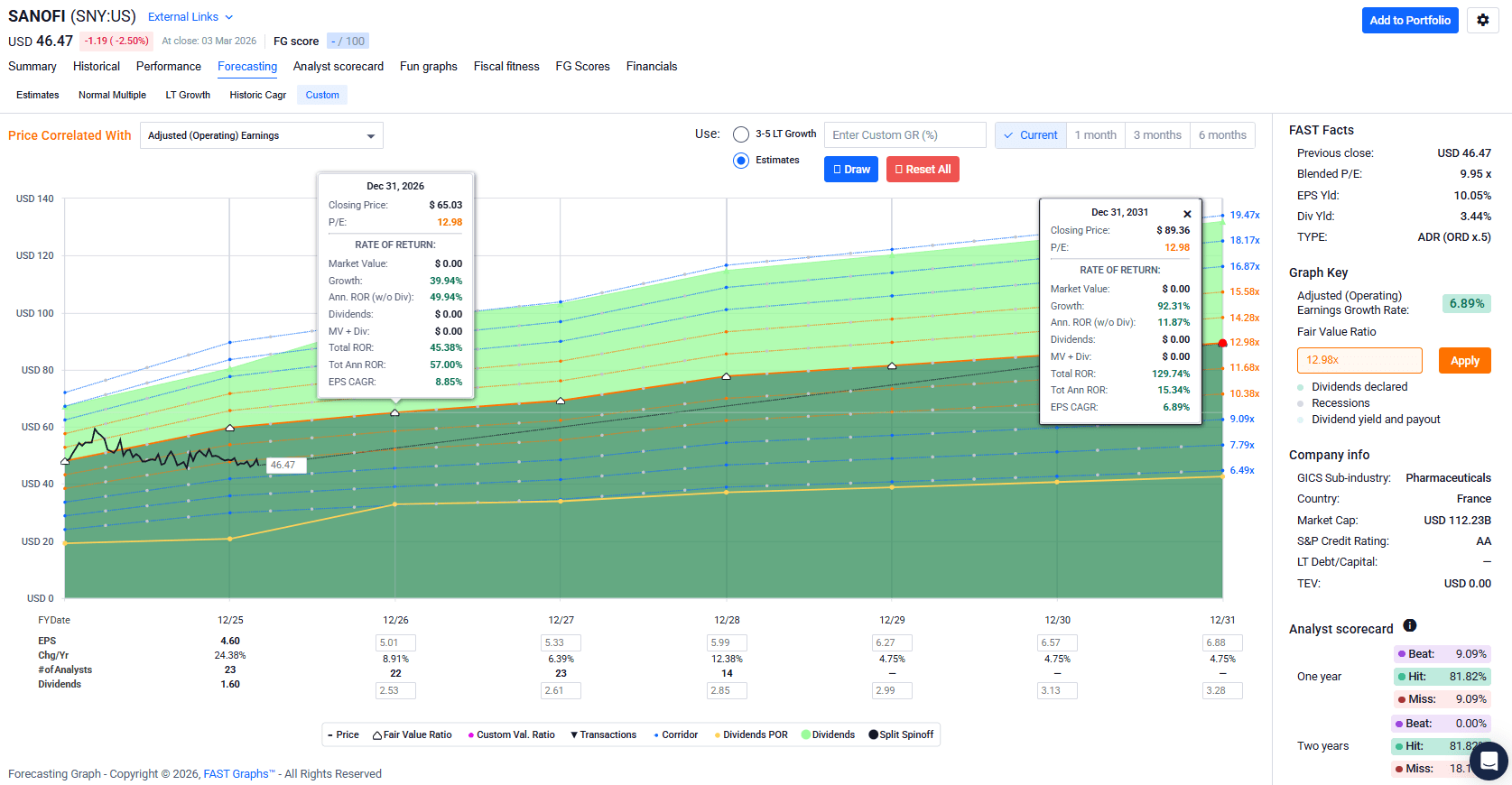Click the red 12.98x marker on chart
This screenshot has height=785, width=1512.
point(1223,343)
